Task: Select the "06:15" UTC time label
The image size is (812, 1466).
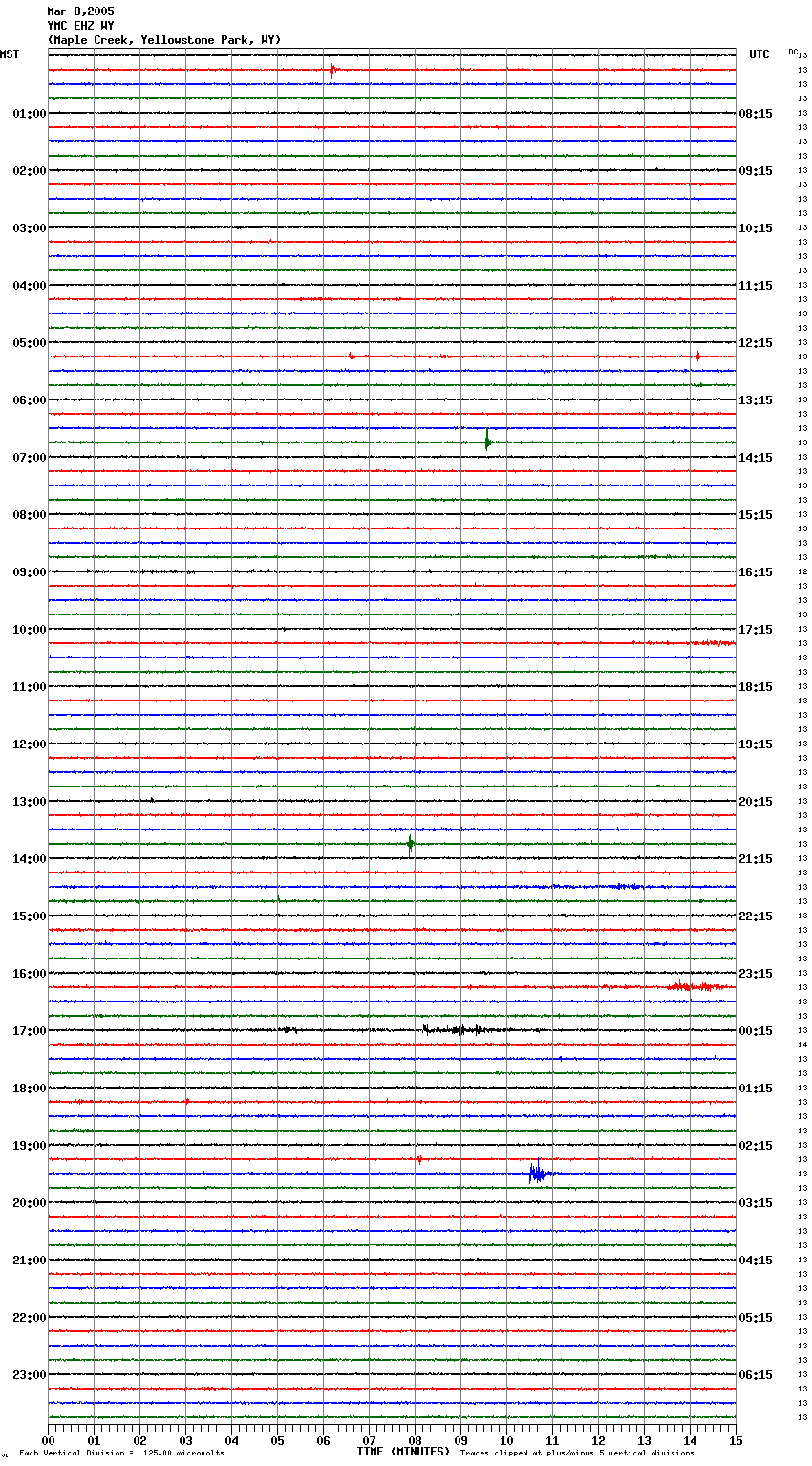Action: click(756, 1375)
